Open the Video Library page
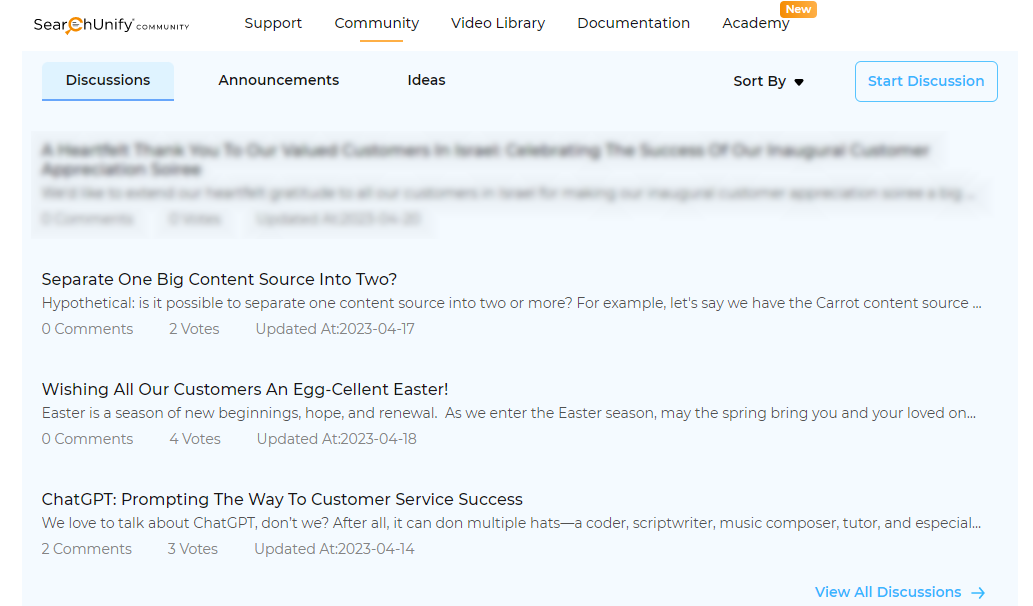The height and width of the screenshot is (606, 1033). coord(498,23)
